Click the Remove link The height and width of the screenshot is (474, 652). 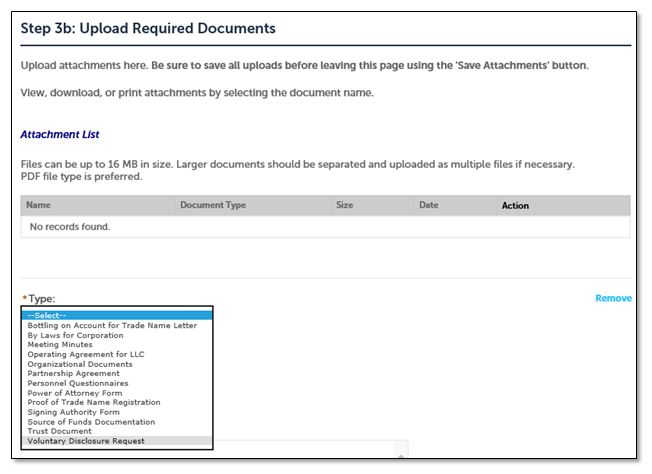pyautogui.click(x=613, y=298)
